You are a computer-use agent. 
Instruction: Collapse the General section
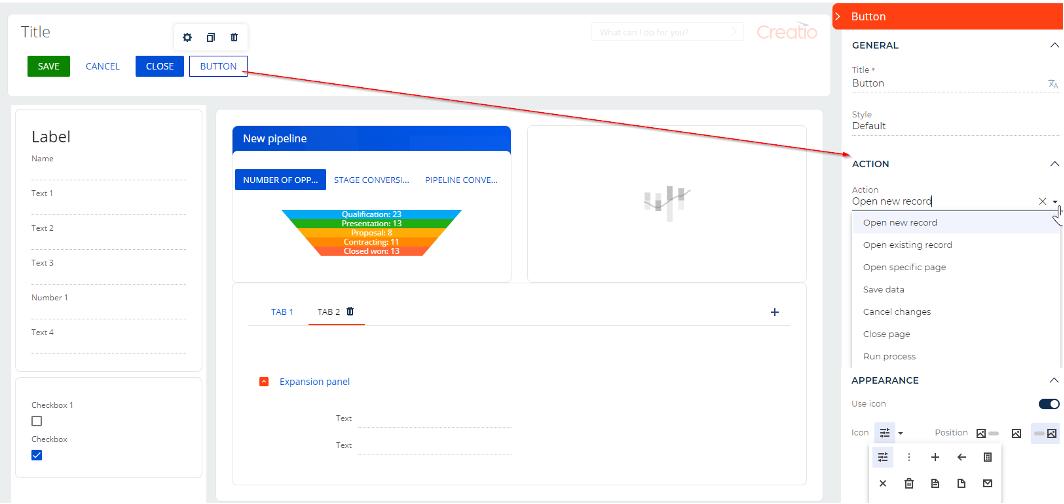pos(1054,45)
